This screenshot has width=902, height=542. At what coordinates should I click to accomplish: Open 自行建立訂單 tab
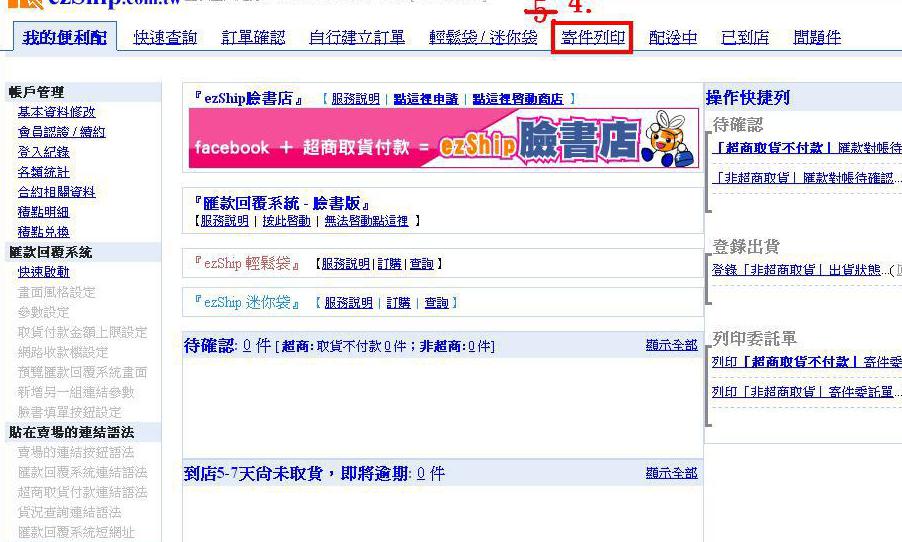(357, 37)
